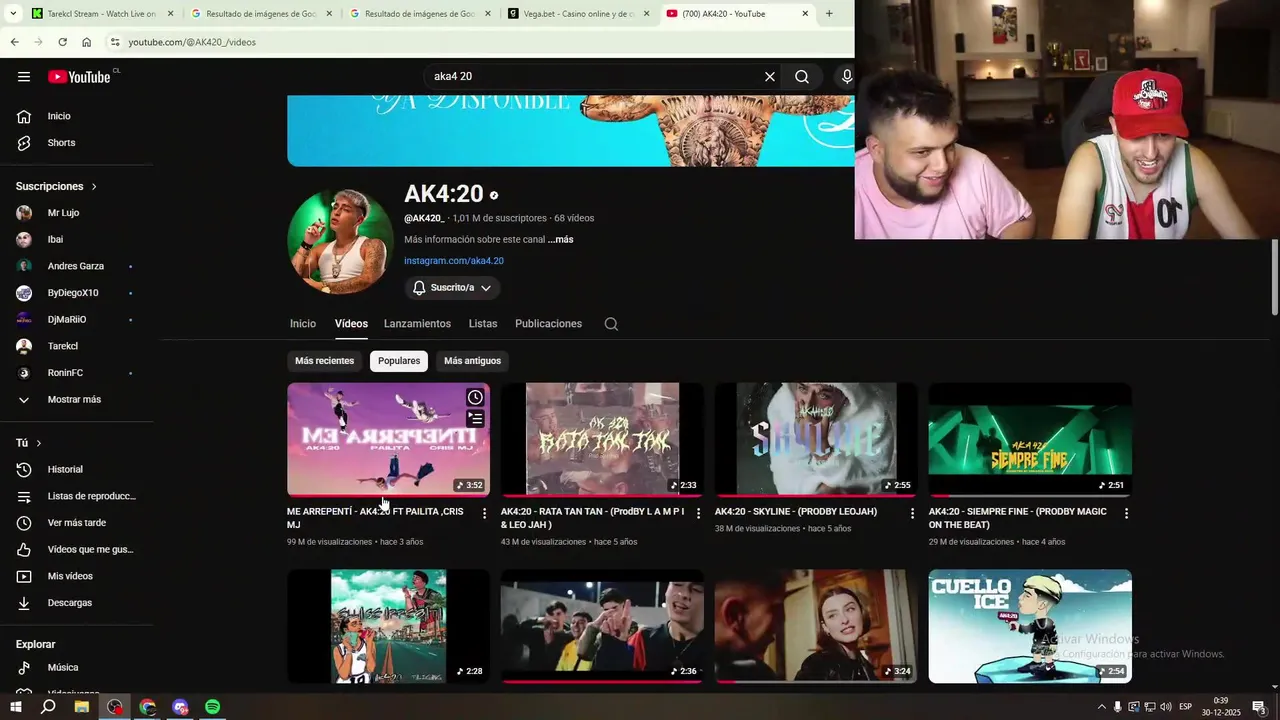Expand the Suscripciones section
1280x720 pixels.
(x=57, y=187)
